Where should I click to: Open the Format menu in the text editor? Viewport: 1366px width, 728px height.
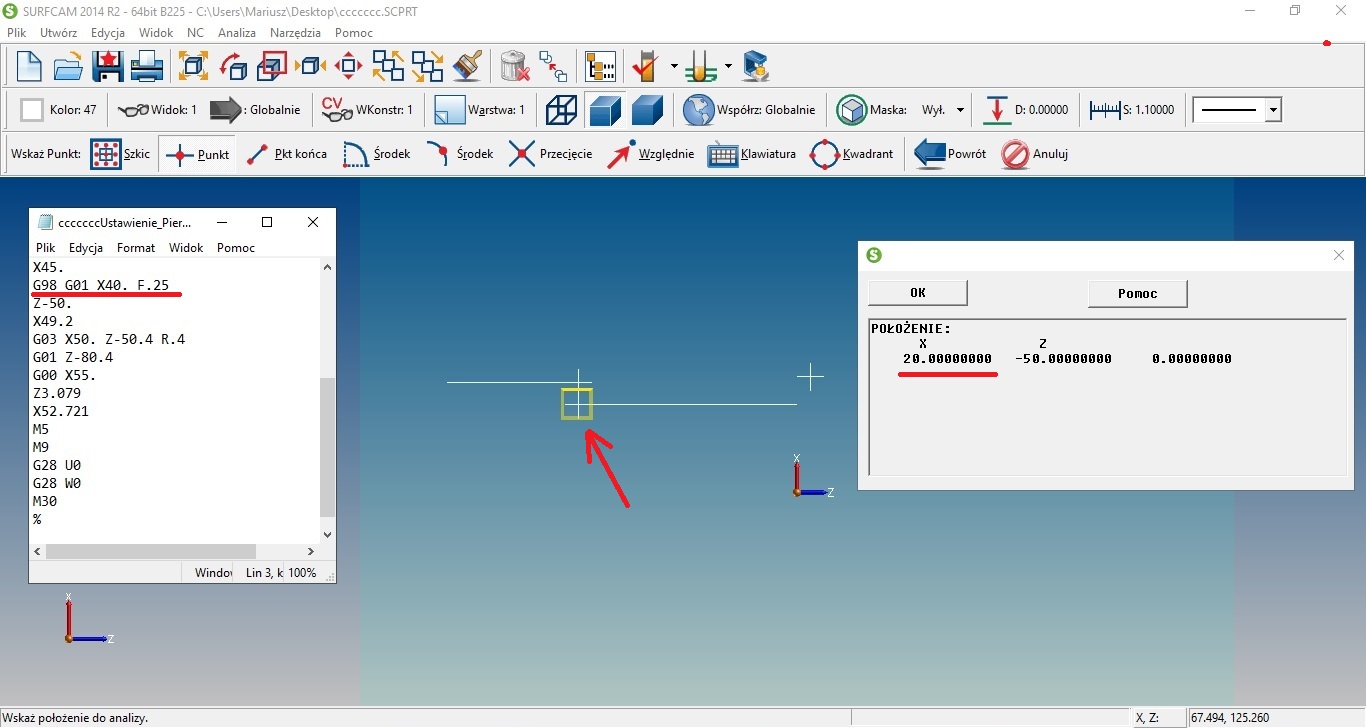(x=136, y=247)
